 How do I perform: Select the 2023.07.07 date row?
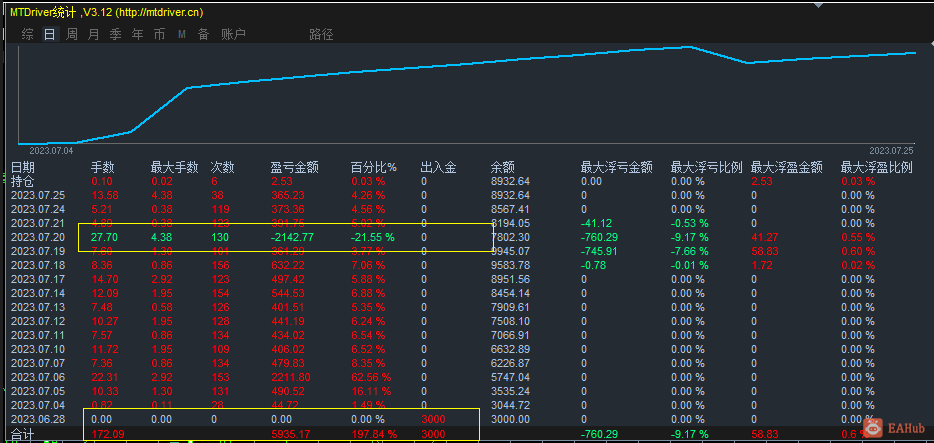click(38, 363)
